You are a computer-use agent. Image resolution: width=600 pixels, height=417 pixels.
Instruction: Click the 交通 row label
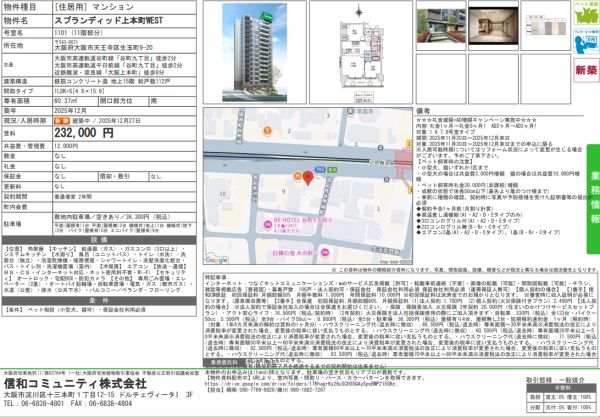point(8,65)
